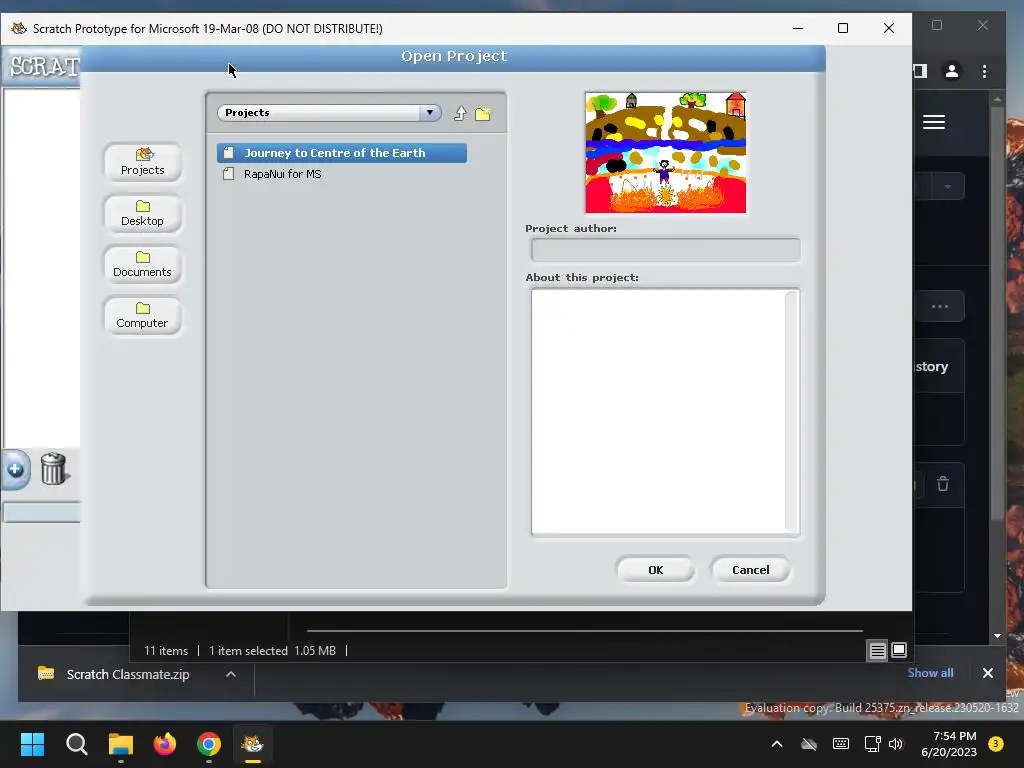This screenshot has height=768, width=1024.
Task: Open File Explorer from taskbar
Action: pyautogui.click(x=121, y=744)
